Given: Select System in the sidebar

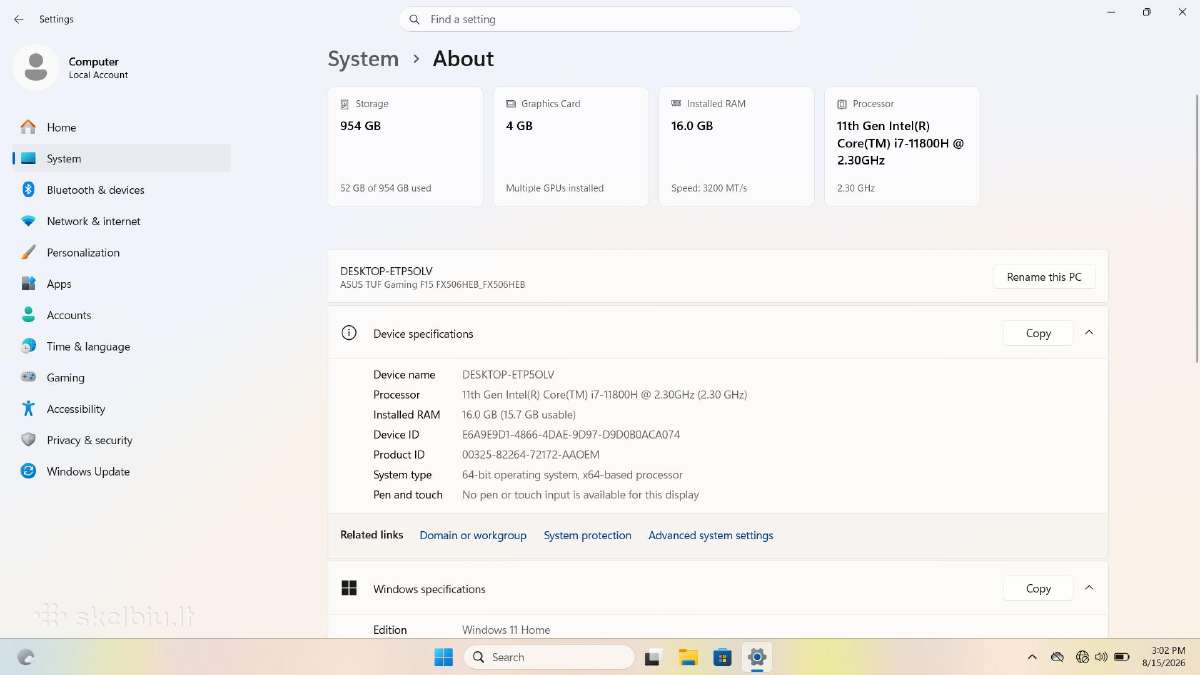Looking at the screenshot, I should tap(122, 158).
